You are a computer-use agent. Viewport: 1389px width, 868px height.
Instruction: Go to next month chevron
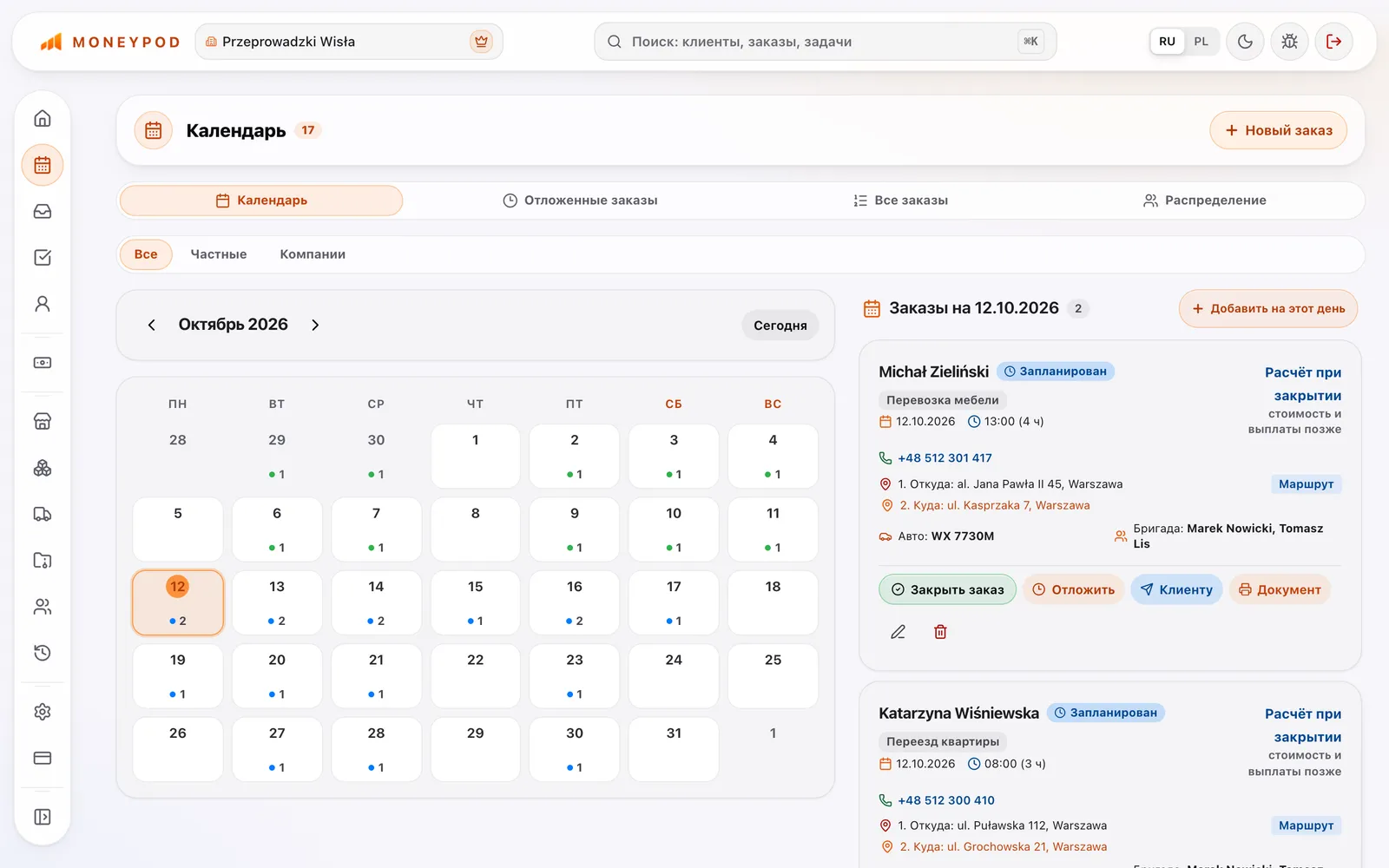coord(315,325)
